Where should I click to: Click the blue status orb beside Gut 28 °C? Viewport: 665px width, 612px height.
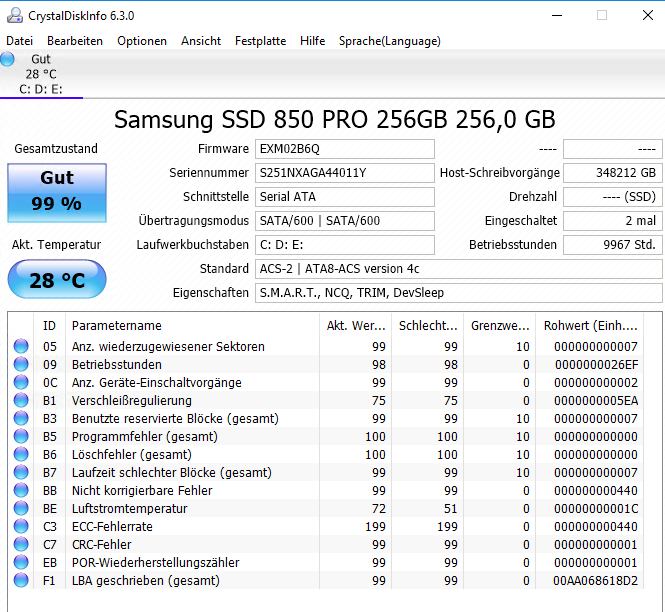pyautogui.click(x=7, y=59)
